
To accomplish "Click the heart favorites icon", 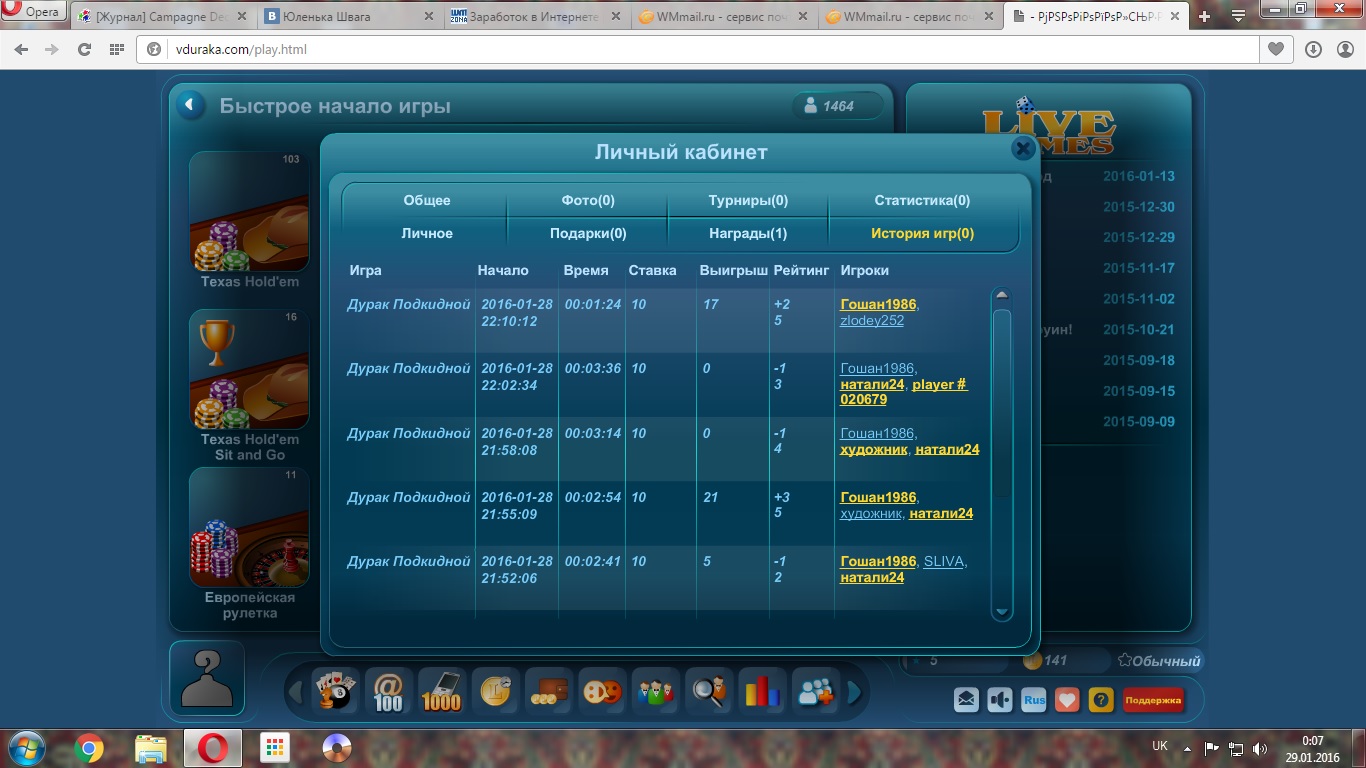I will (1067, 700).
